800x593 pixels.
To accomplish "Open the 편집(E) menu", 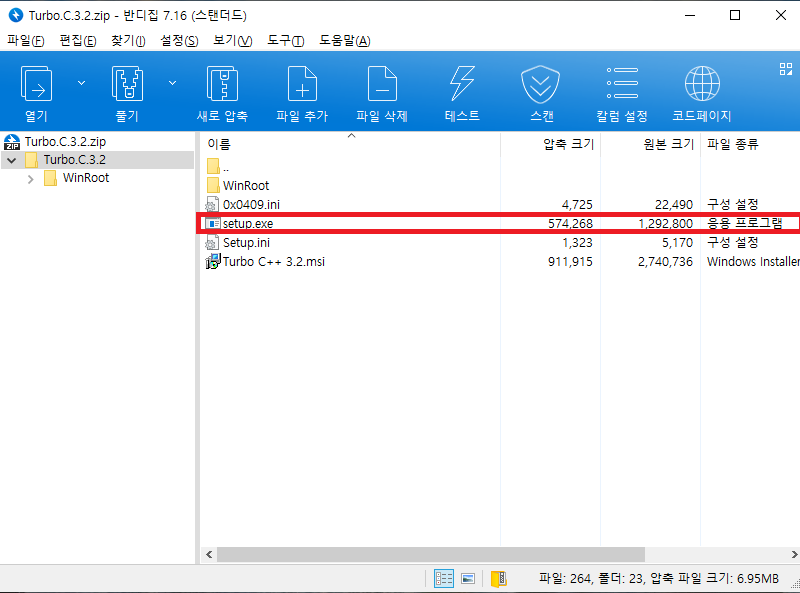I will point(78,41).
